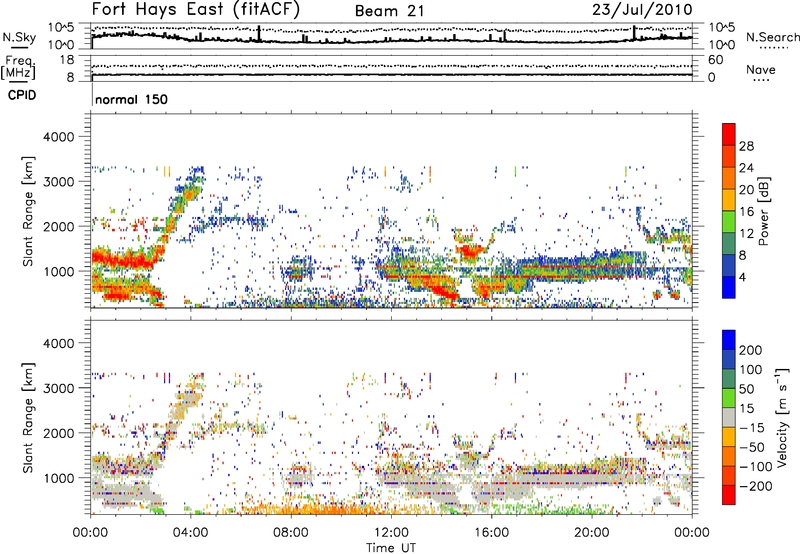The height and width of the screenshot is (554, 800).
Task: Select the '16:00' time tick label
Action: 491,533
